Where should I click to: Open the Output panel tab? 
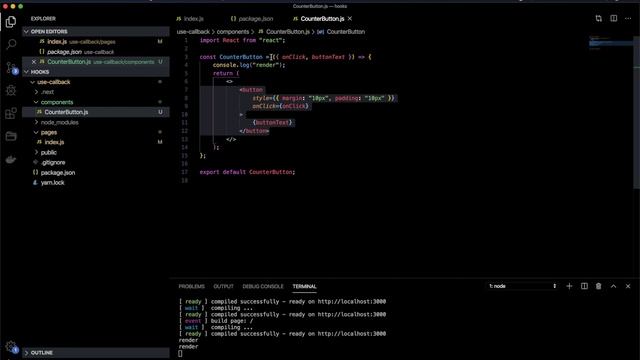pyautogui.click(x=224, y=287)
